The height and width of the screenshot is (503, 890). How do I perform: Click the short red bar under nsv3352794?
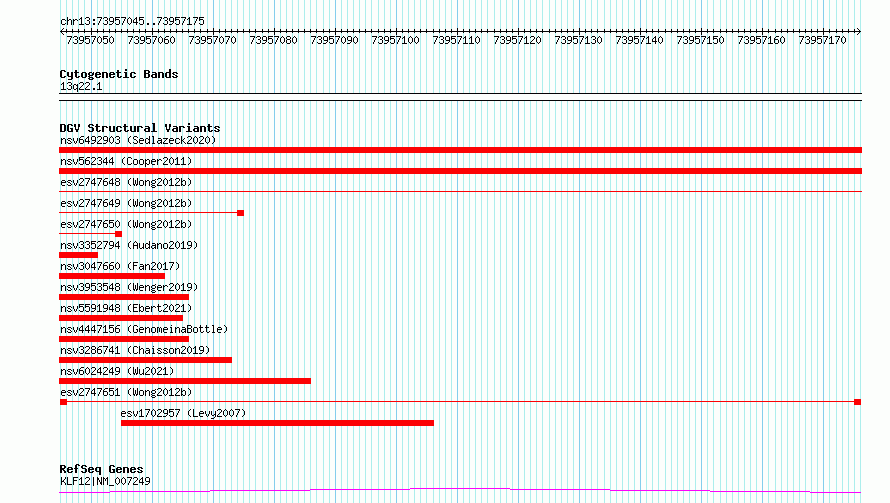pos(78,255)
